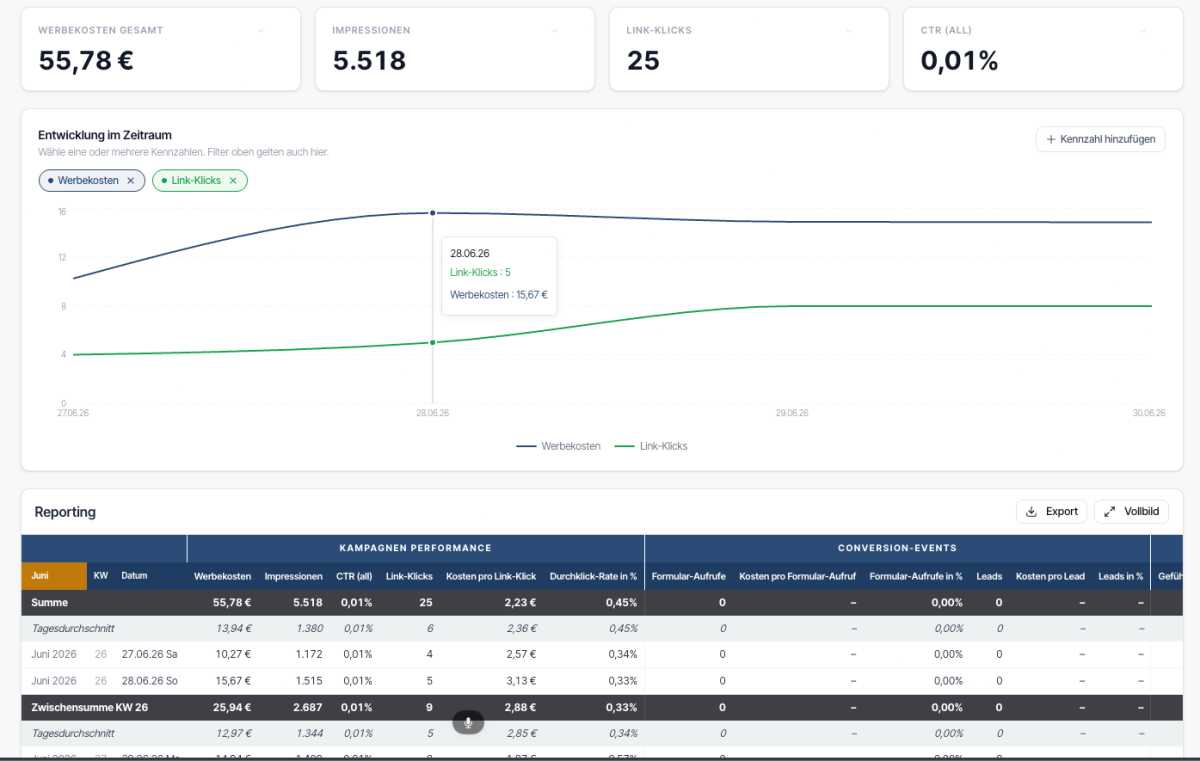Click the Werbekosten data point at 28.06.26

pyautogui.click(x=432, y=213)
